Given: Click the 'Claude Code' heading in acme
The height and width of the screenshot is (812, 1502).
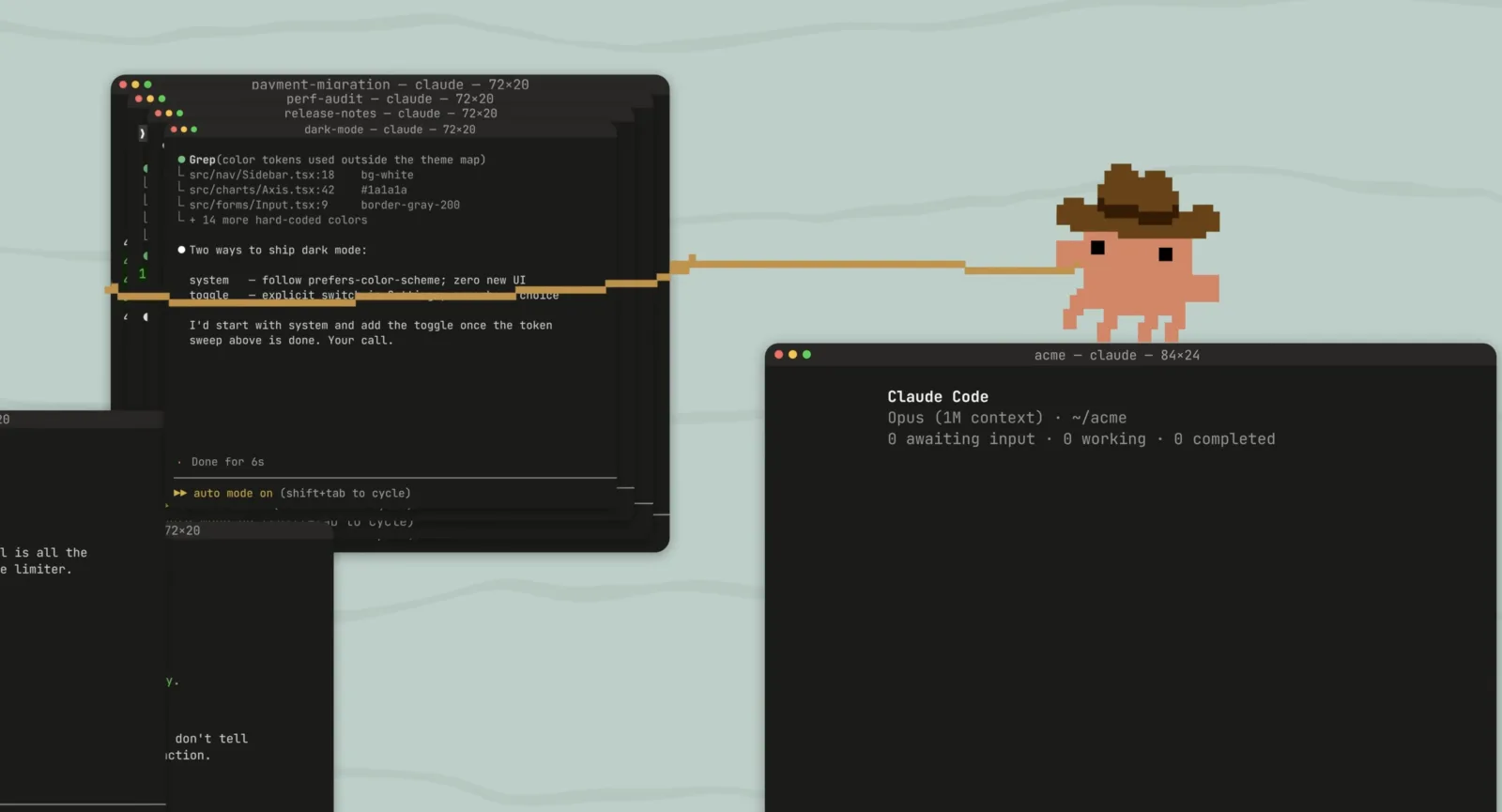Looking at the screenshot, I should click(x=938, y=397).
